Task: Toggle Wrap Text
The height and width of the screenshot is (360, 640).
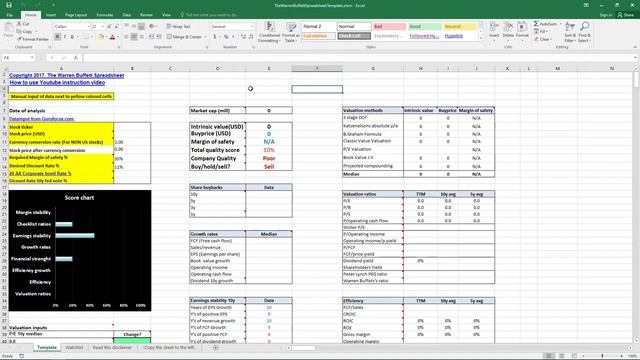Action: click(178, 27)
